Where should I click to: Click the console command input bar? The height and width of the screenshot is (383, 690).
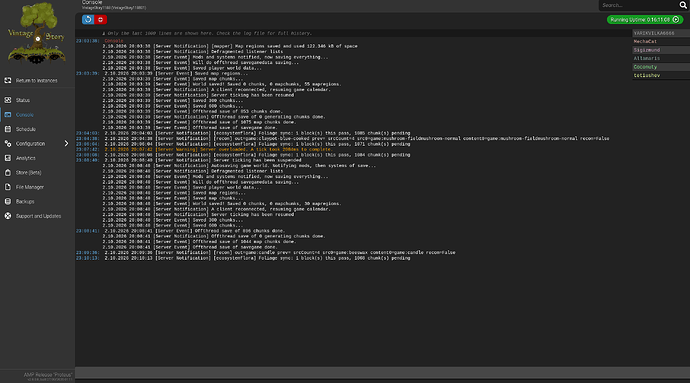pyautogui.click(x=382, y=372)
